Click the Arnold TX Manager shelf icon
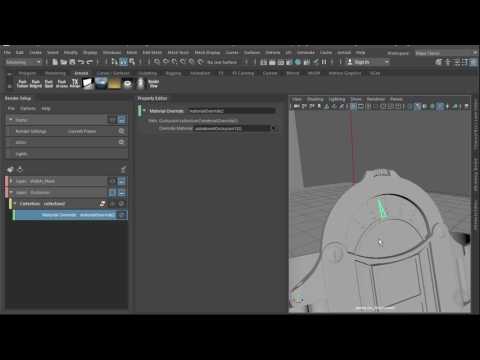 [x=75, y=83]
